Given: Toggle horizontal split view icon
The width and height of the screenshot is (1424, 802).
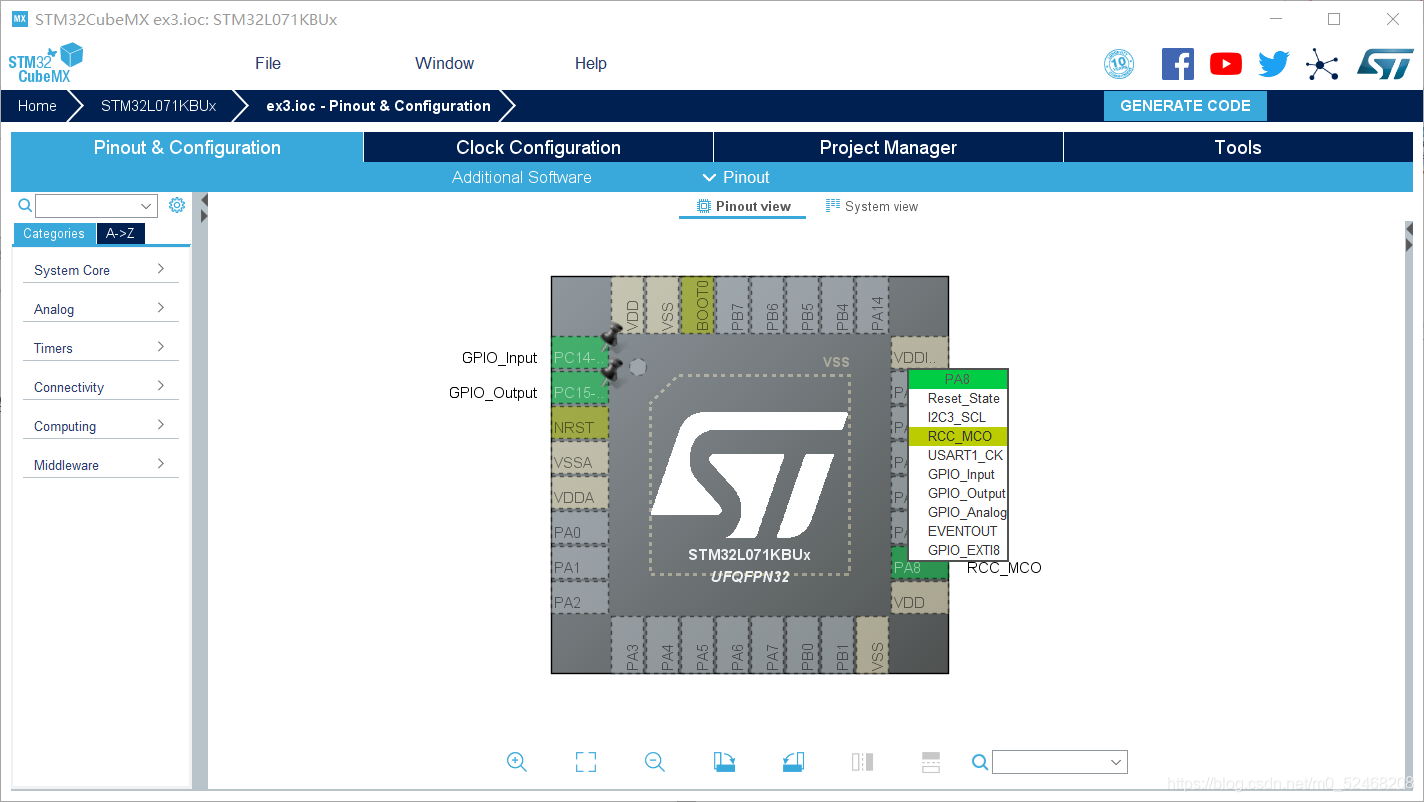Looking at the screenshot, I should point(931,762).
